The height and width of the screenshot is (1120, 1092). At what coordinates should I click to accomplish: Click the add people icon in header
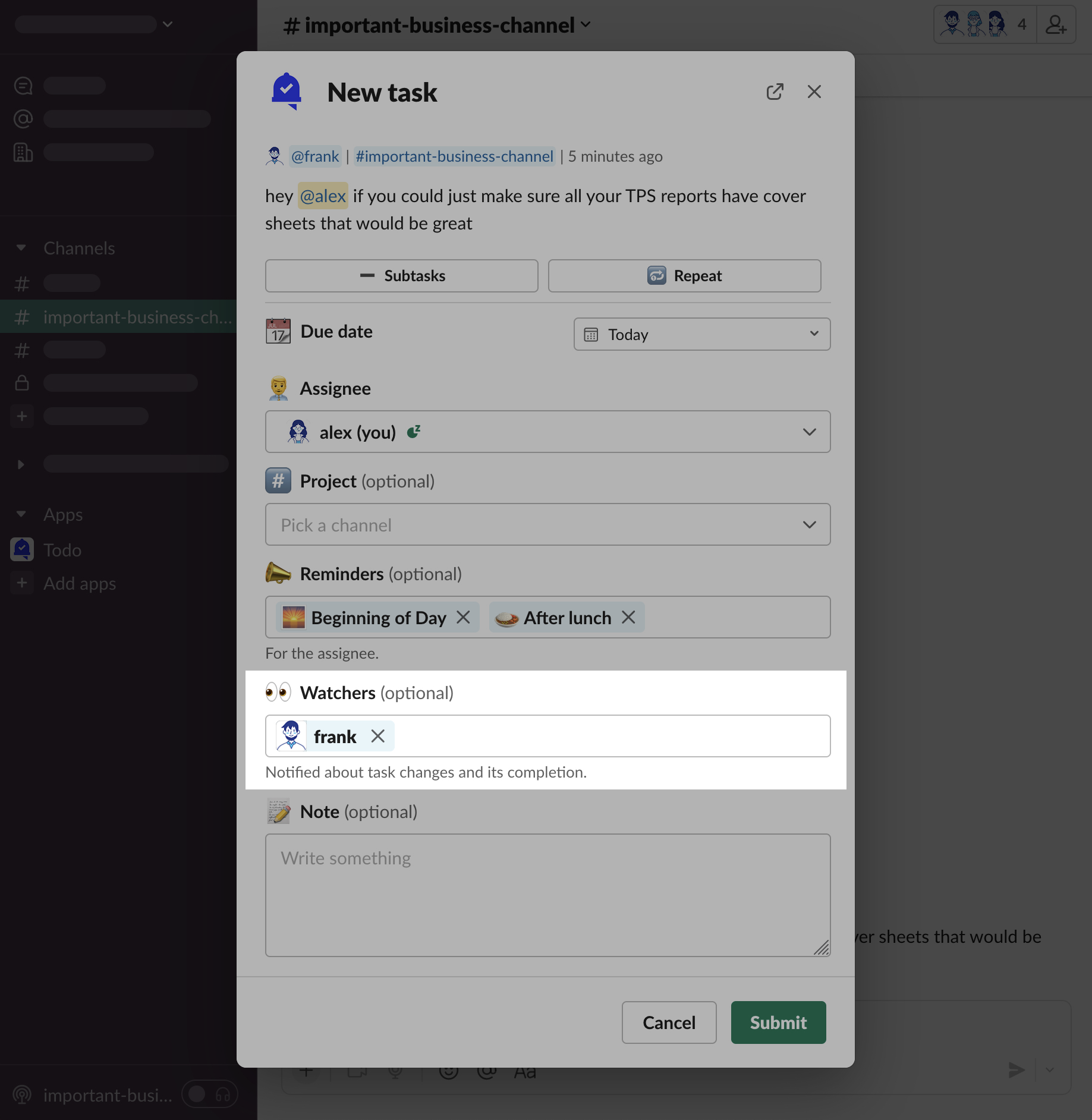(x=1056, y=25)
